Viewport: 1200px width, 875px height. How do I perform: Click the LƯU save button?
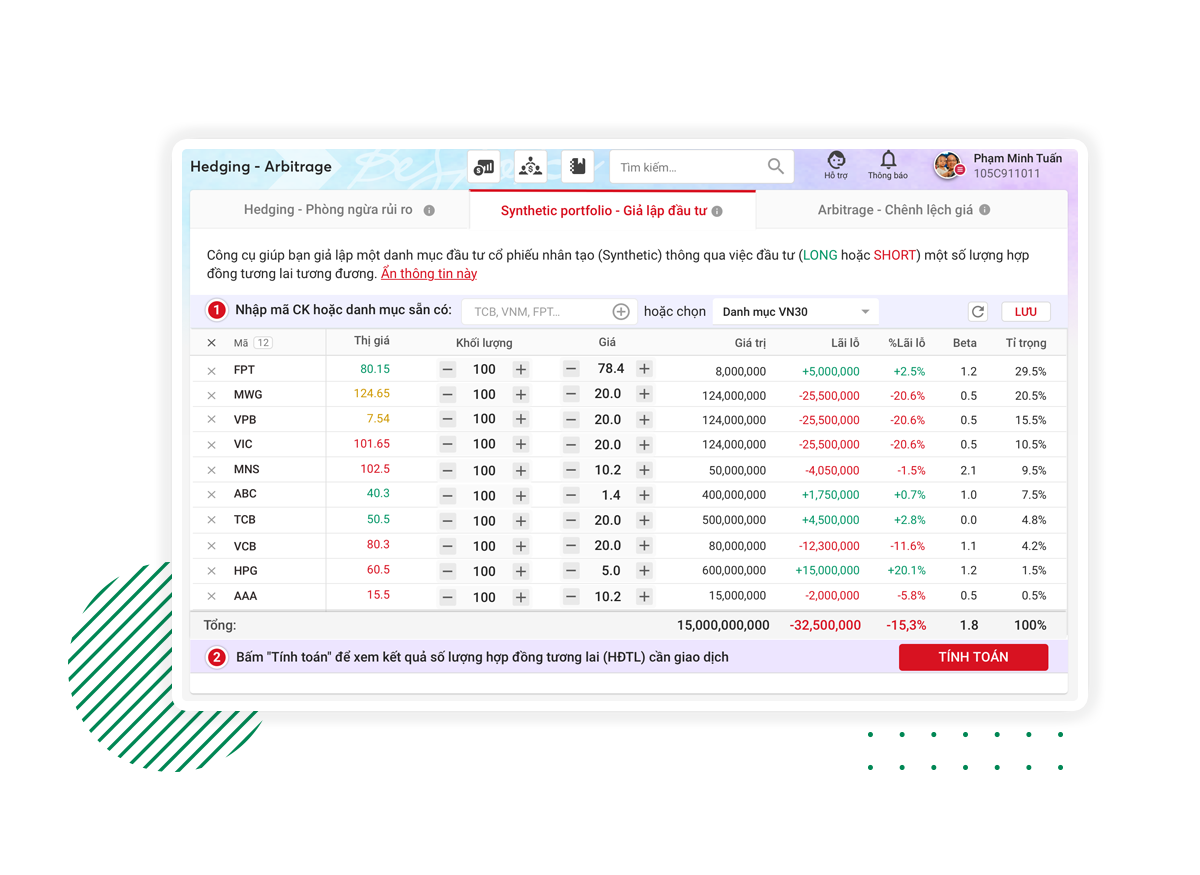point(1025,312)
